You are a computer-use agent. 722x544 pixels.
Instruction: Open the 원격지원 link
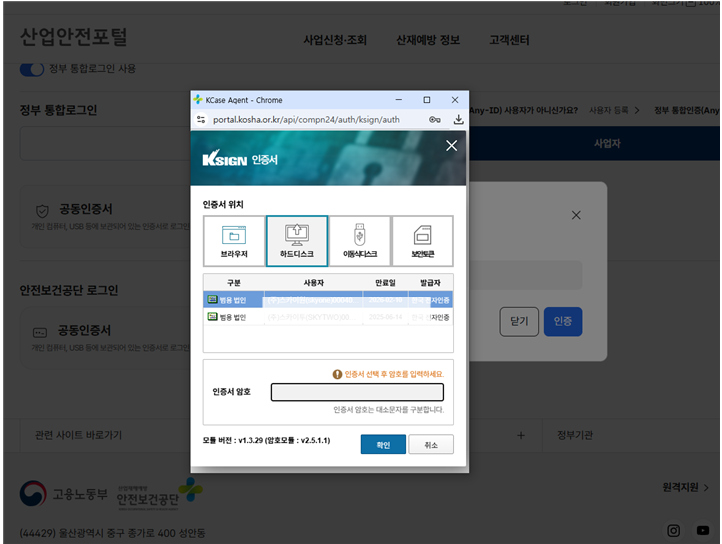(685, 487)
